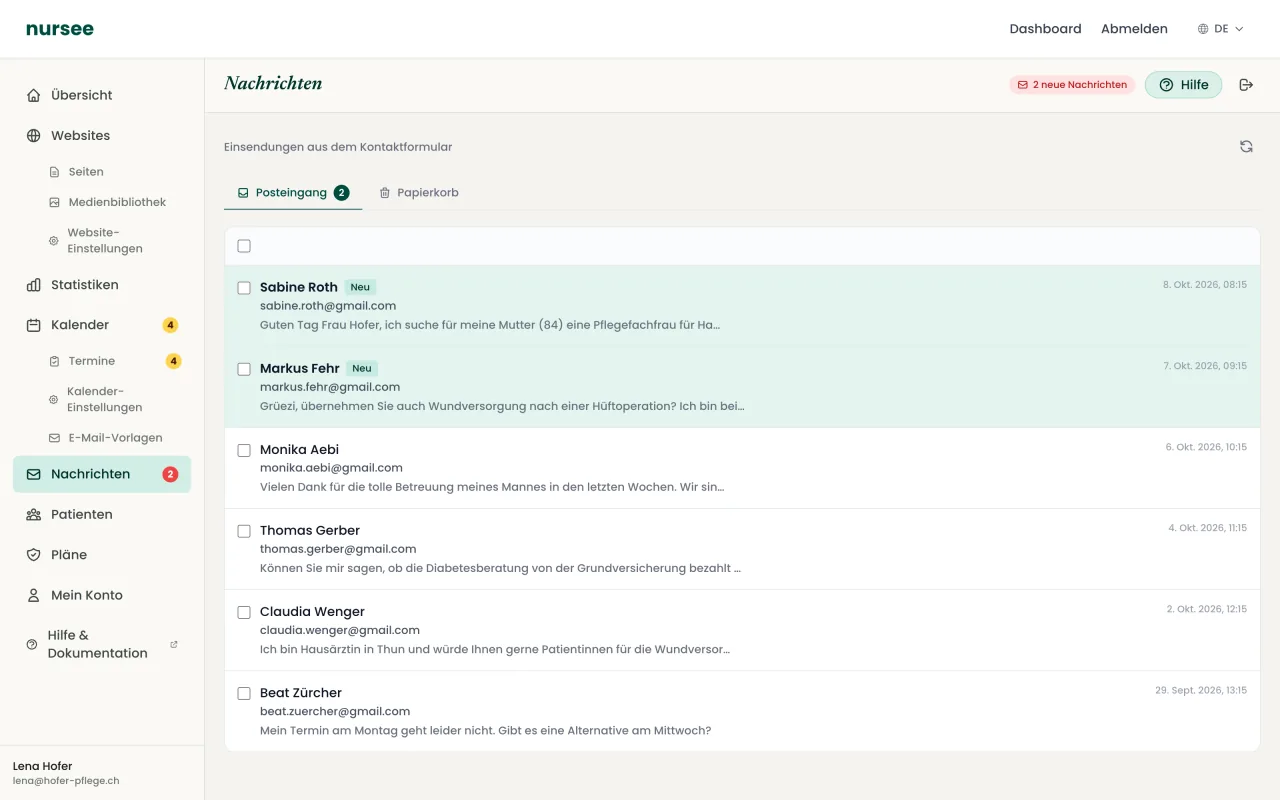The width and height of the screenshot is (1280, 800).
Task: Tick the checkbox next to Monika Aebi
Action: click(244, 450)
